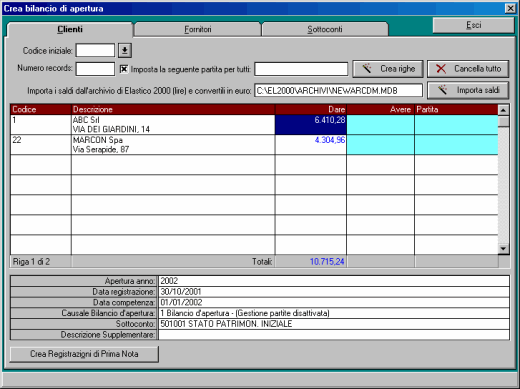Toggle 'Imposta la seguente partita per tutti' checkbox

click(x=124, y=69)
